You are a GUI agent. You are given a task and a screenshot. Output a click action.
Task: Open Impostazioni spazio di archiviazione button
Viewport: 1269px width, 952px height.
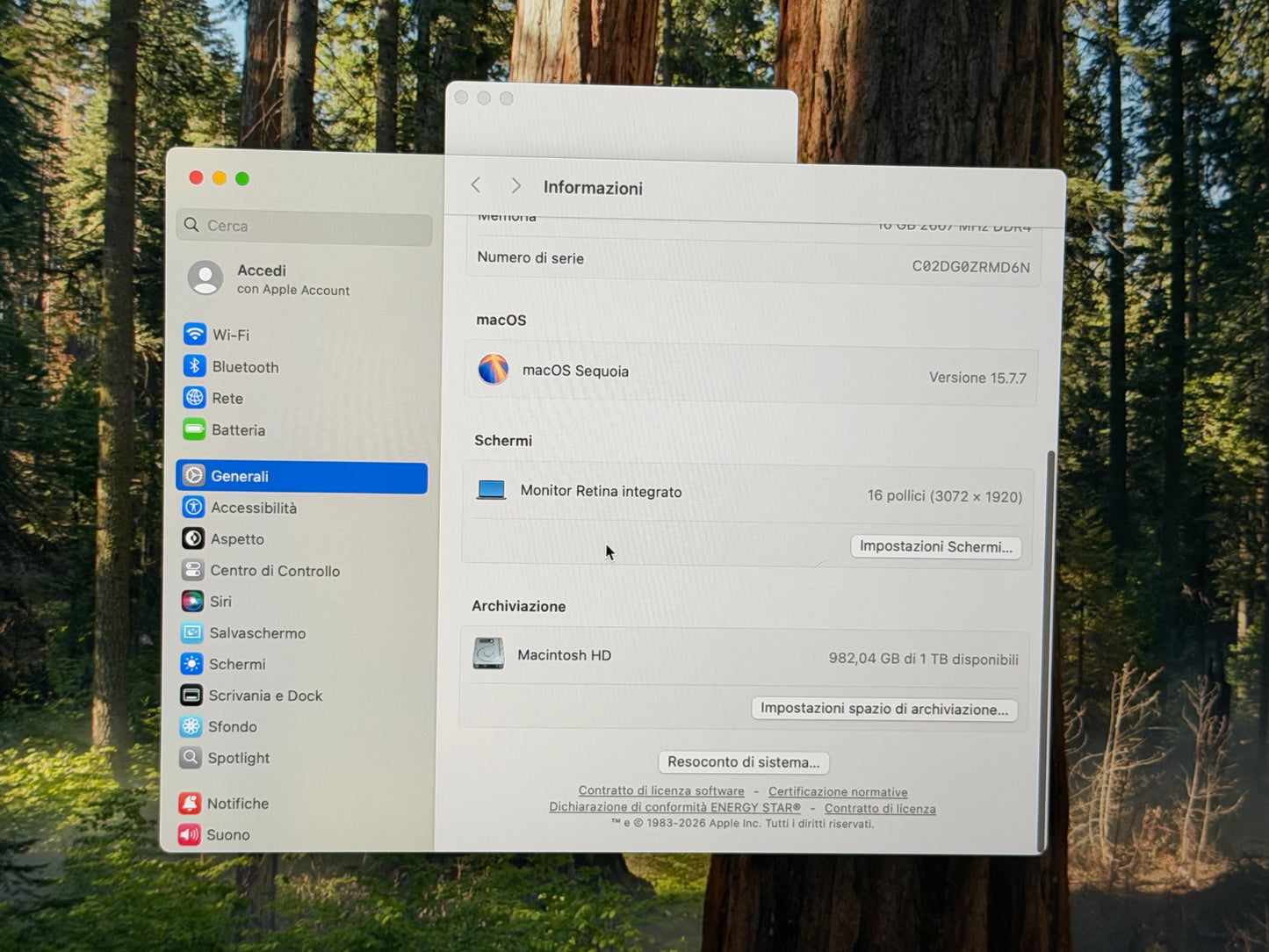click(x=884, y=709)
